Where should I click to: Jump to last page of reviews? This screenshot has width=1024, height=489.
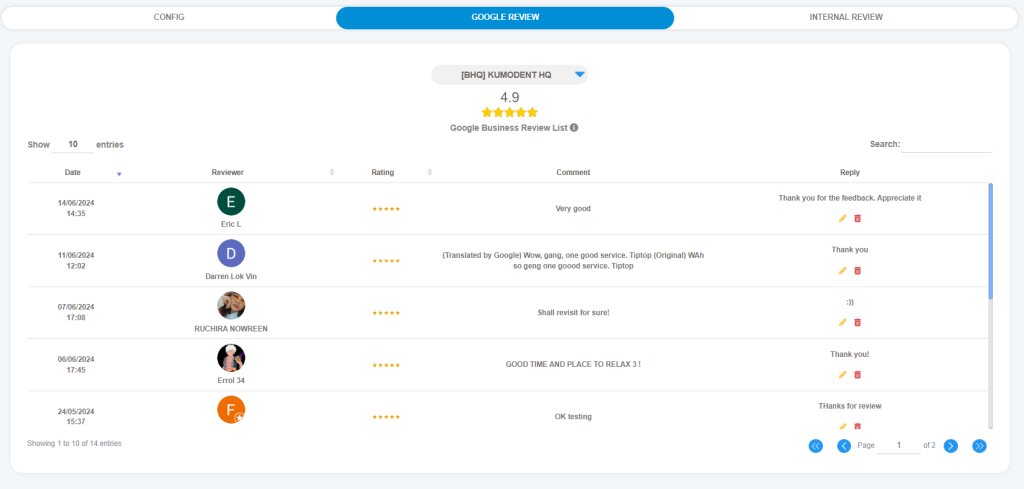pos(979,446)
